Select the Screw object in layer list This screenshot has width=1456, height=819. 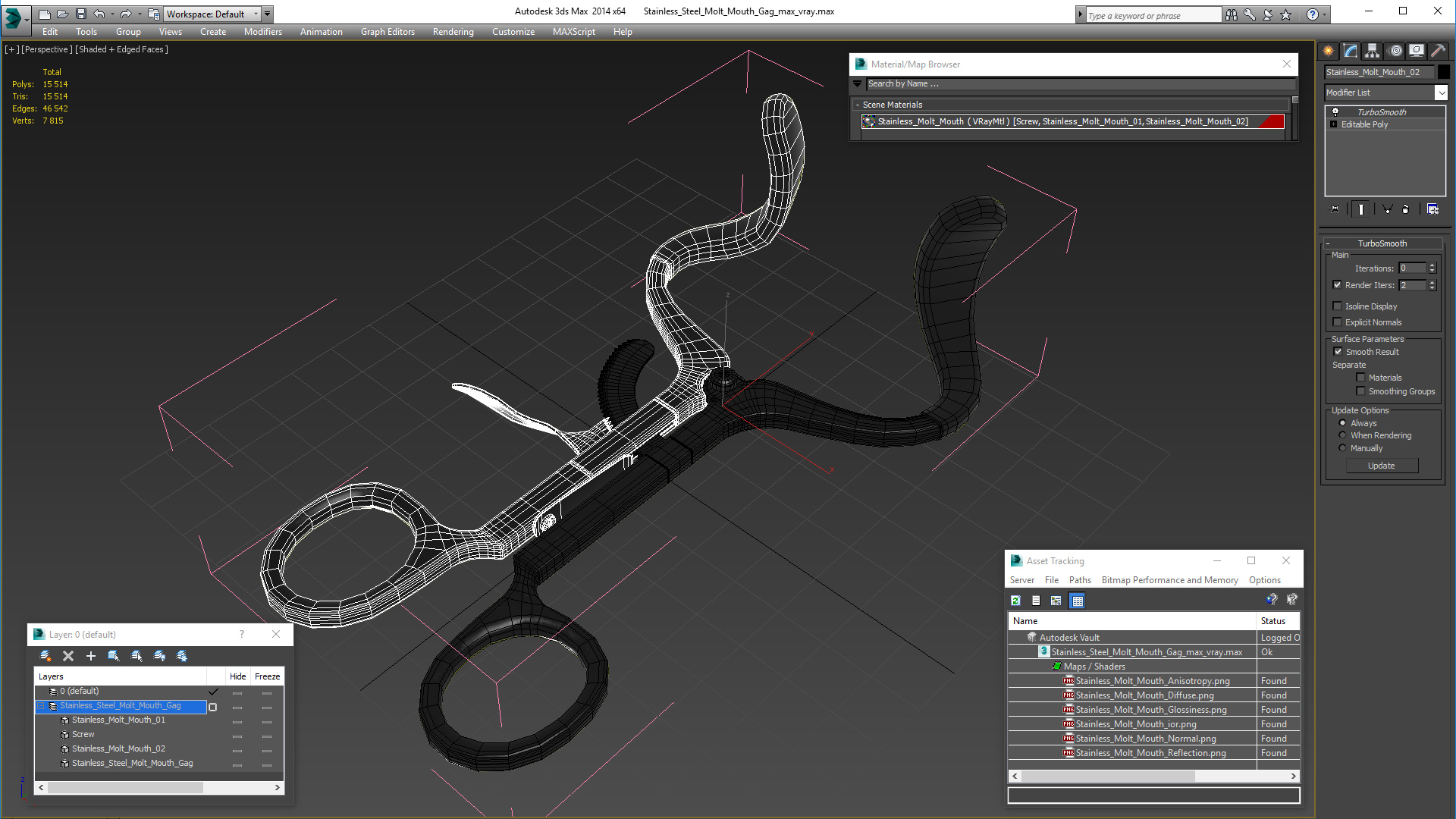83,735
